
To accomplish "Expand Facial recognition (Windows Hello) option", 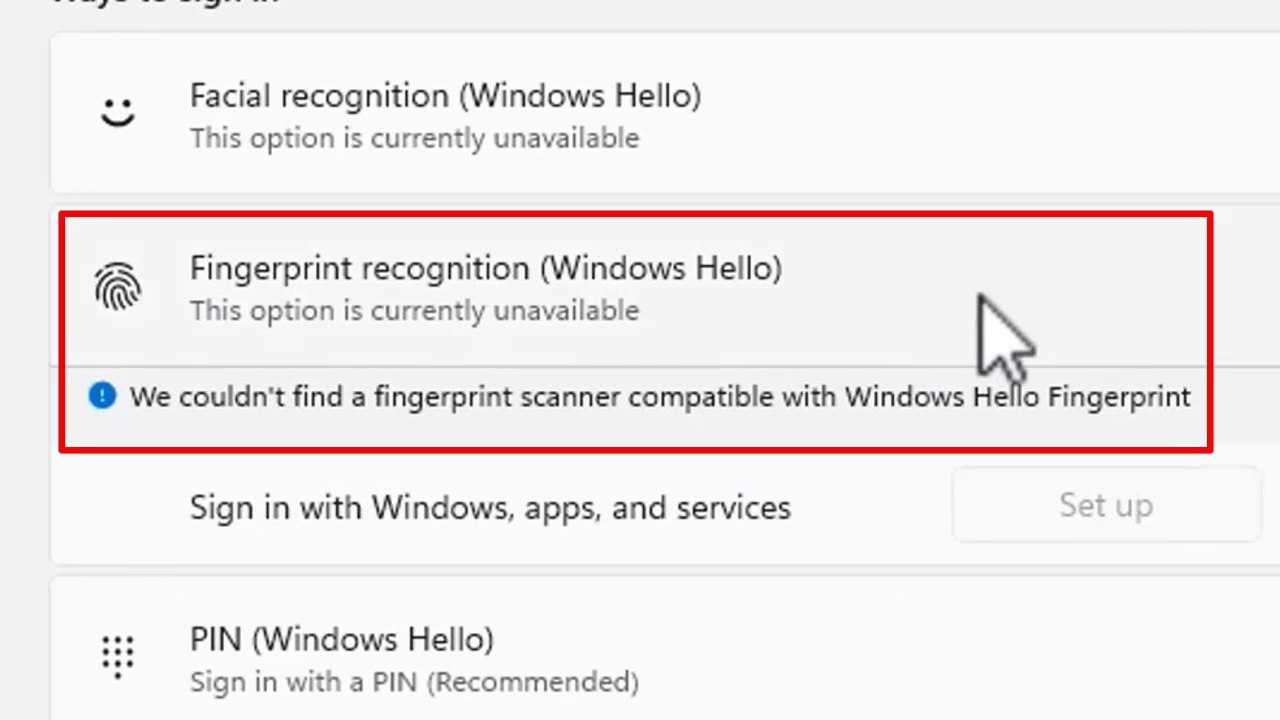I will (665, 113).
